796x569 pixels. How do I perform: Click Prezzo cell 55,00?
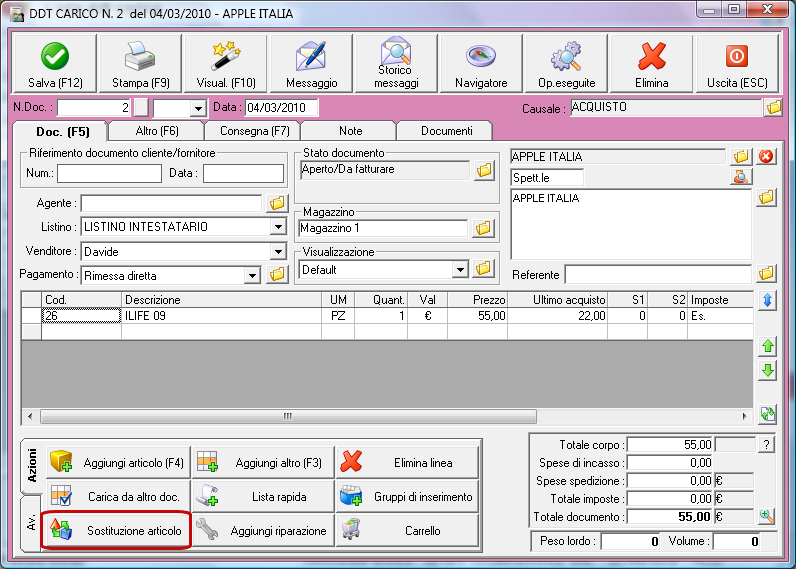(x=477, y=316)
